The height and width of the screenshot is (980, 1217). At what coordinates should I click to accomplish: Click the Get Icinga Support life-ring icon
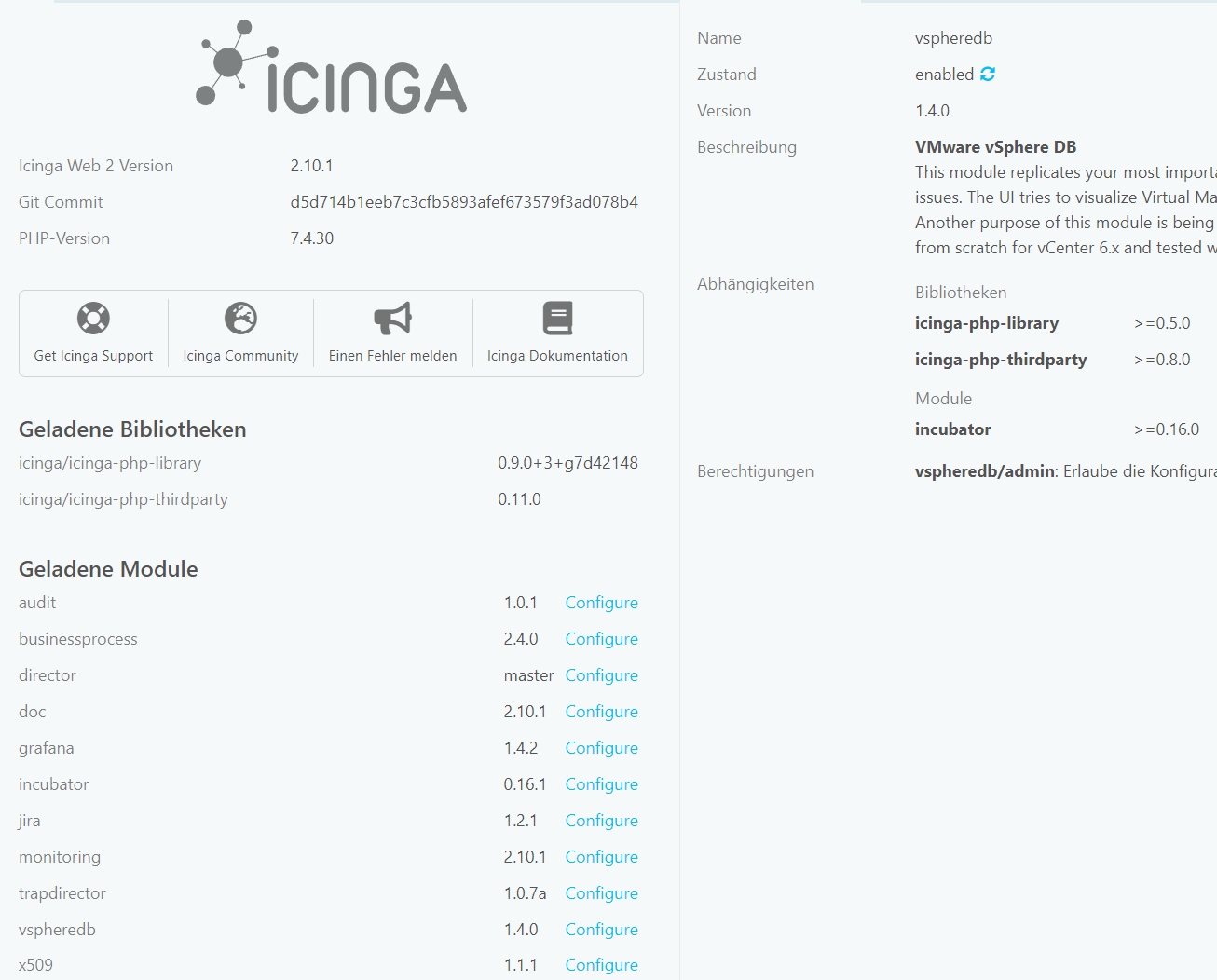(x=92, y=318)
